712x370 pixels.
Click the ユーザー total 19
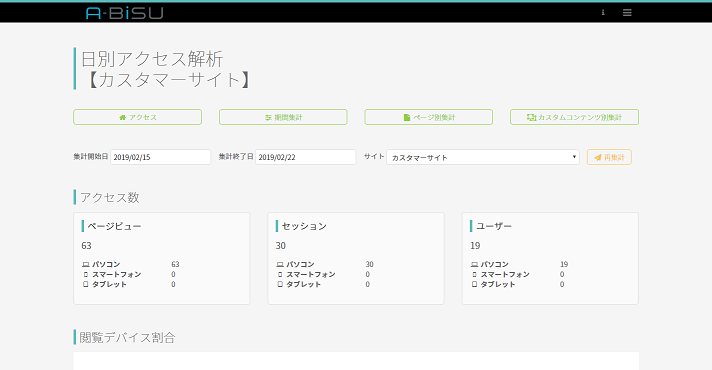coord(475,246)
